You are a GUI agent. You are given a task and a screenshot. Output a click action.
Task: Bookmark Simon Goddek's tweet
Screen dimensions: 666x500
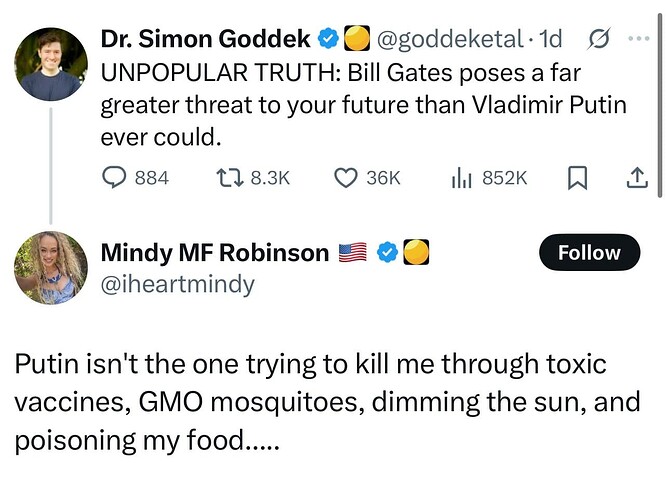click(x=577, y=178)
